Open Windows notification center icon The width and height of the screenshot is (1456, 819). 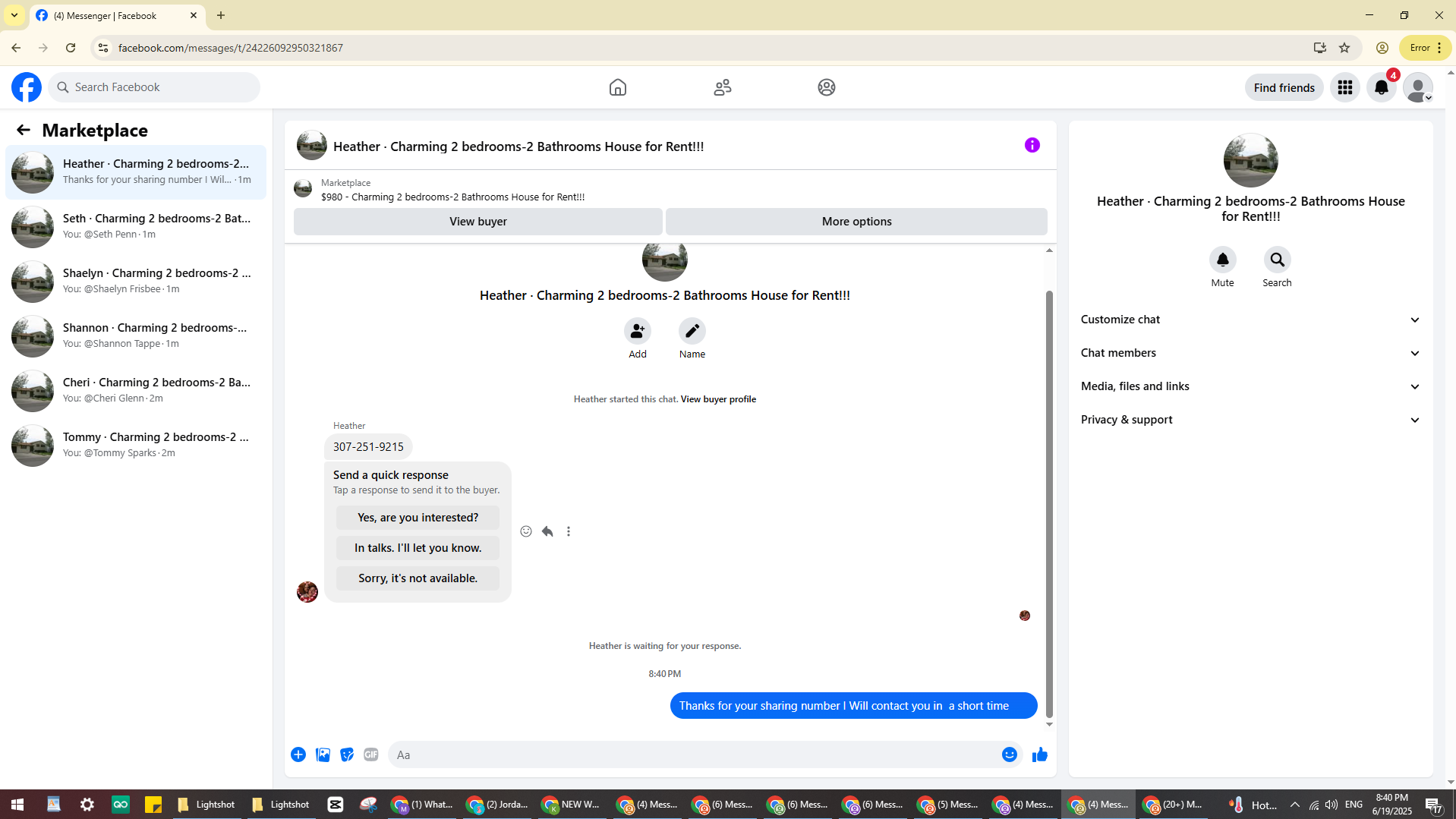tap(1433, 805)
